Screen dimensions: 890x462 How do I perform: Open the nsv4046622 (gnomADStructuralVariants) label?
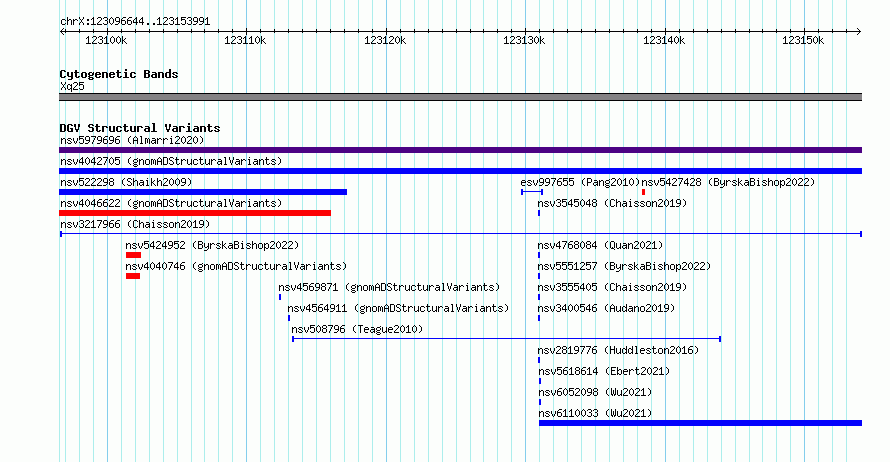click(x=171, y=203)
